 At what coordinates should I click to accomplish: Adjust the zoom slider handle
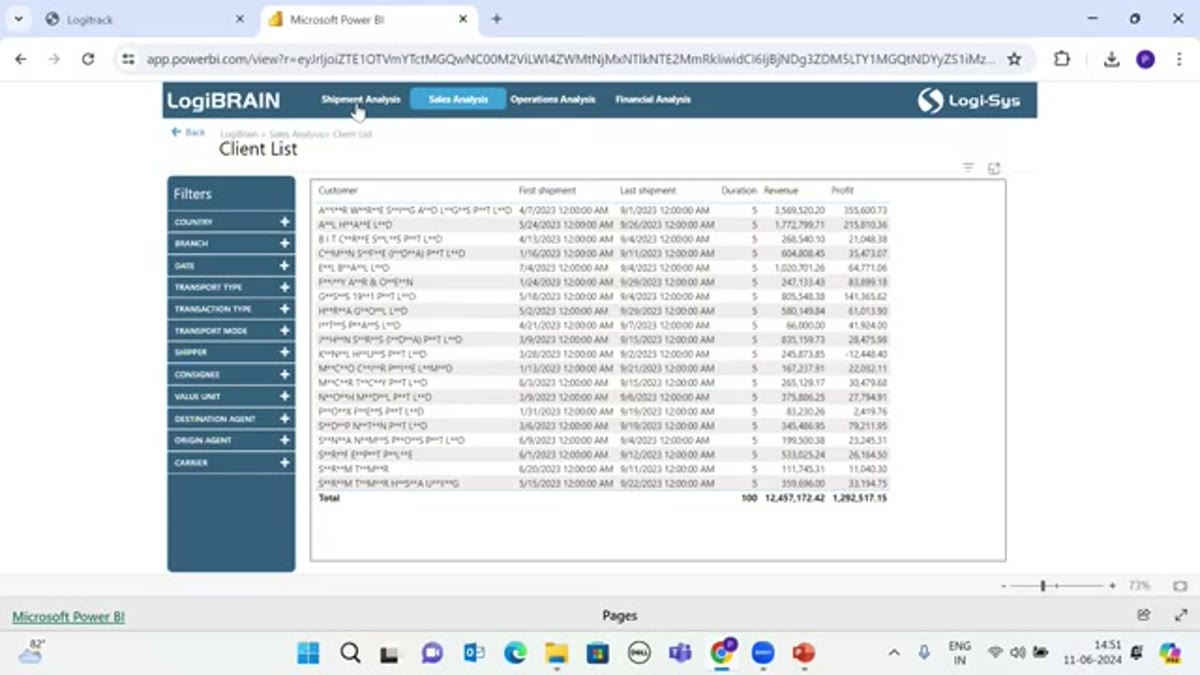click(x=1042, y=586)
